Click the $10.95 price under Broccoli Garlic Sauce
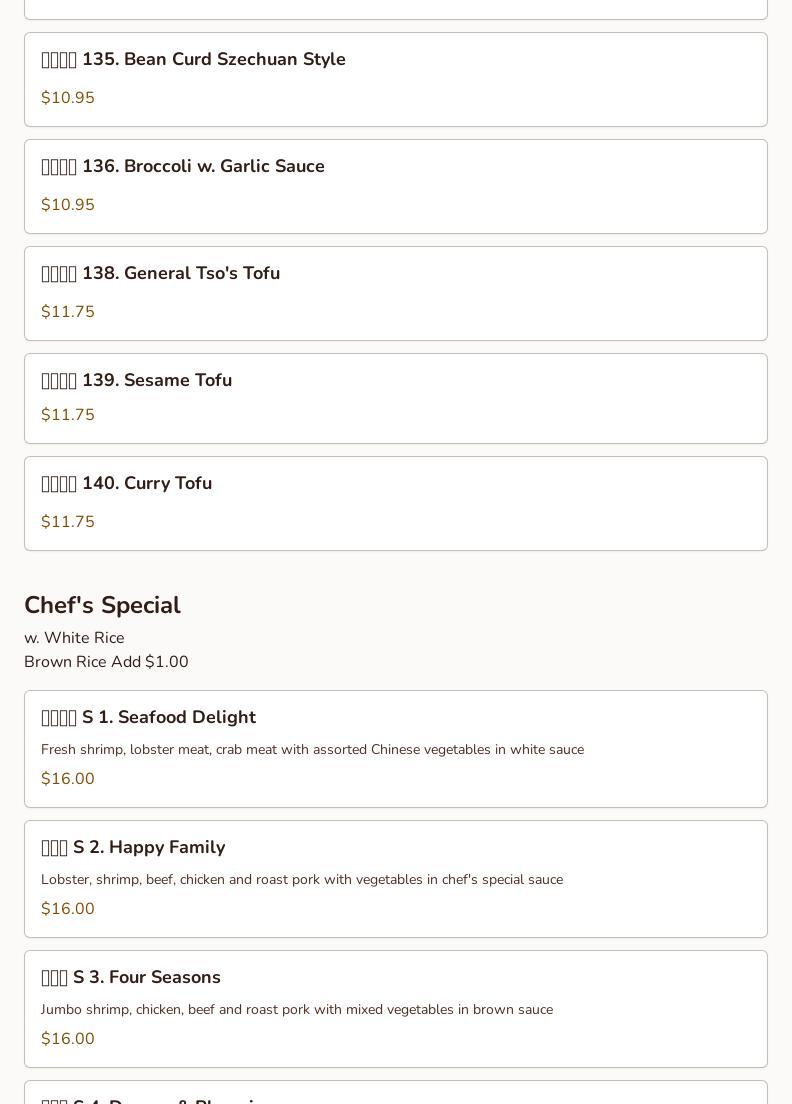The image size is (792, 1104). coord(68,205)
